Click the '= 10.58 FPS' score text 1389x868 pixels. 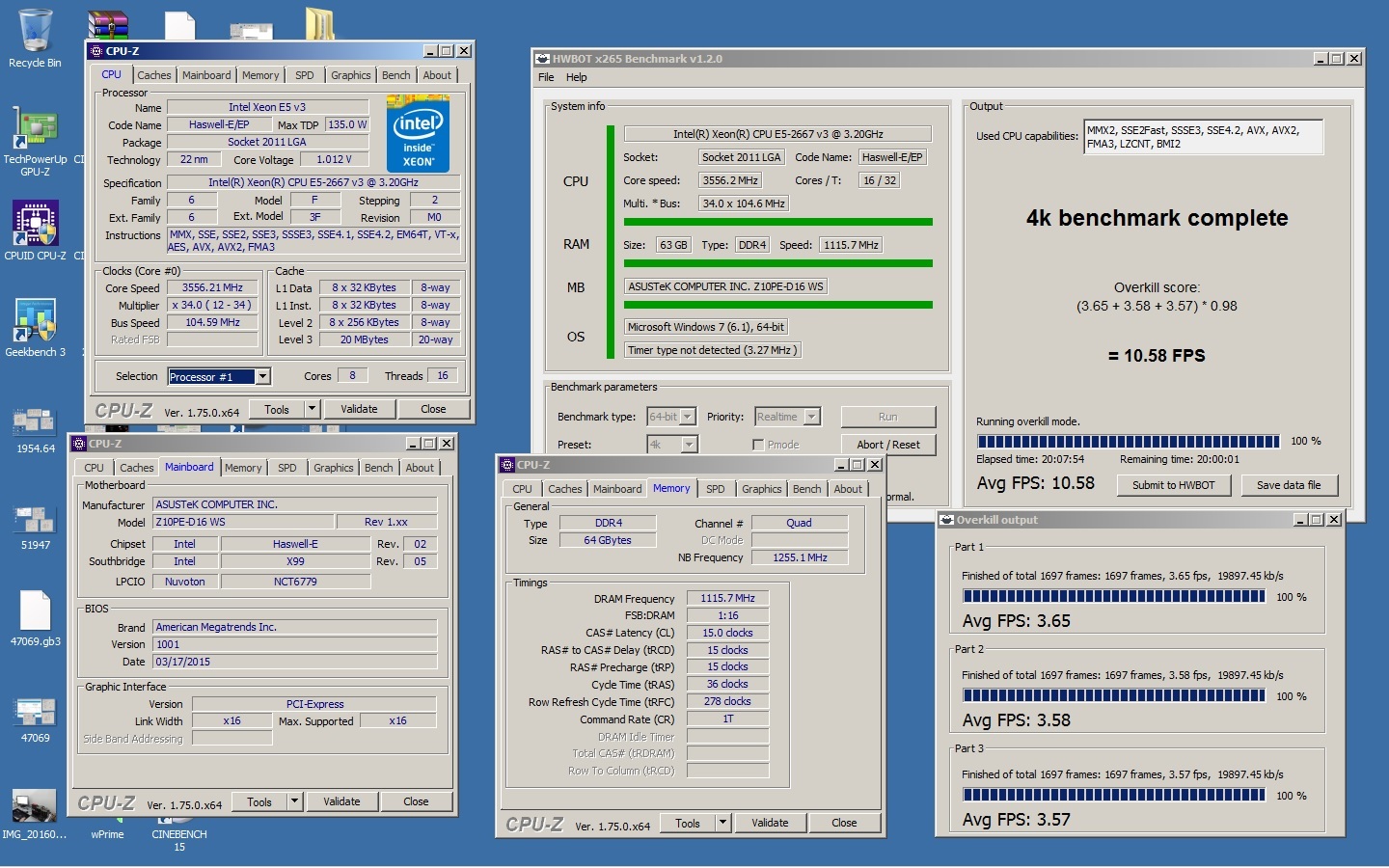(x=1157, y=356)
